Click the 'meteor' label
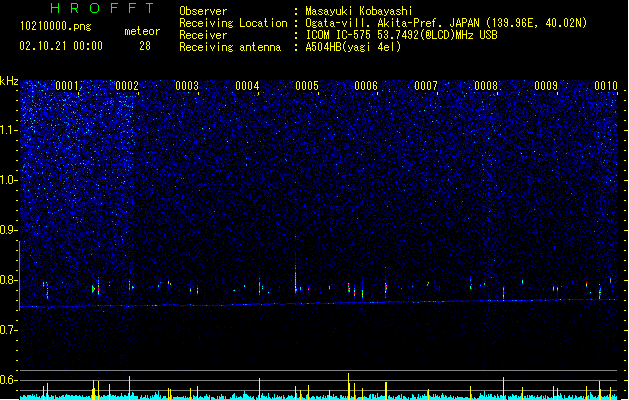This screenshot has height=400, width=629. pos(142,31)
